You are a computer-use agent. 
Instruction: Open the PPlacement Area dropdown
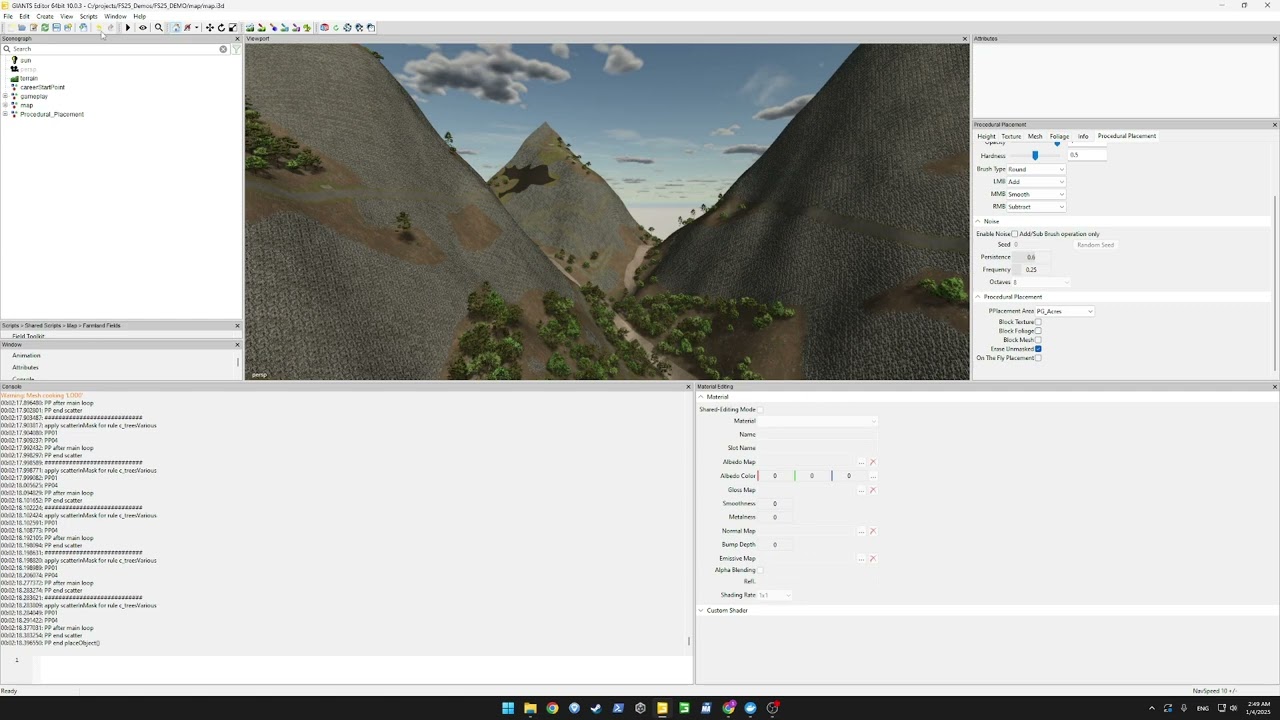1064,311
